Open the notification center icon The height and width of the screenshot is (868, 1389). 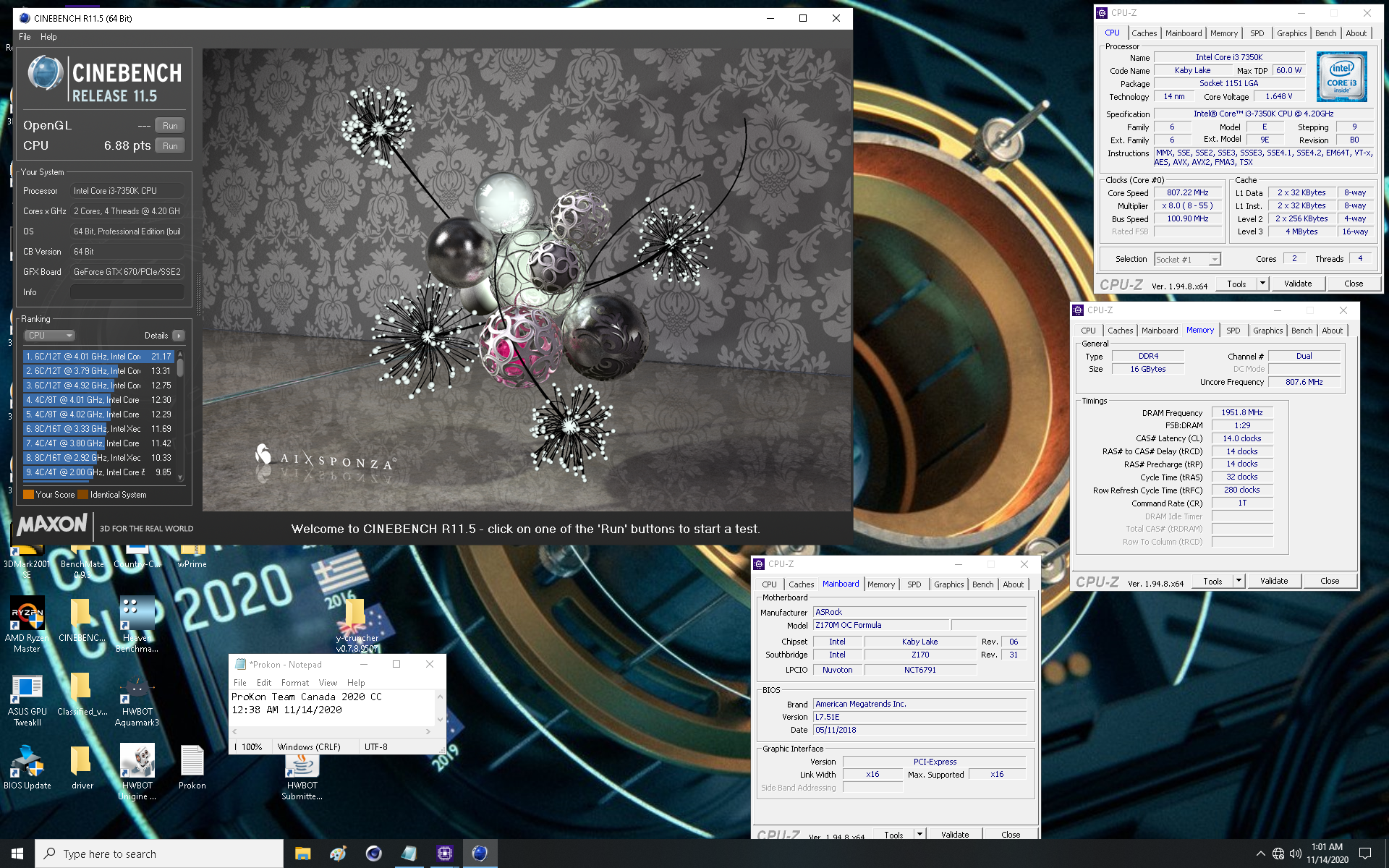click(x=1365, y=854)
